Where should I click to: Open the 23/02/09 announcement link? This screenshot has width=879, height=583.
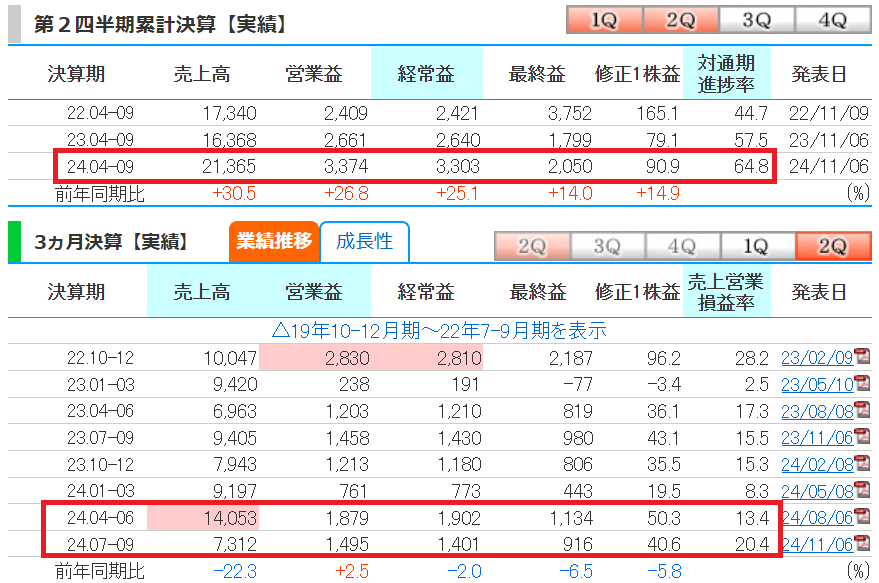[817, 358]
